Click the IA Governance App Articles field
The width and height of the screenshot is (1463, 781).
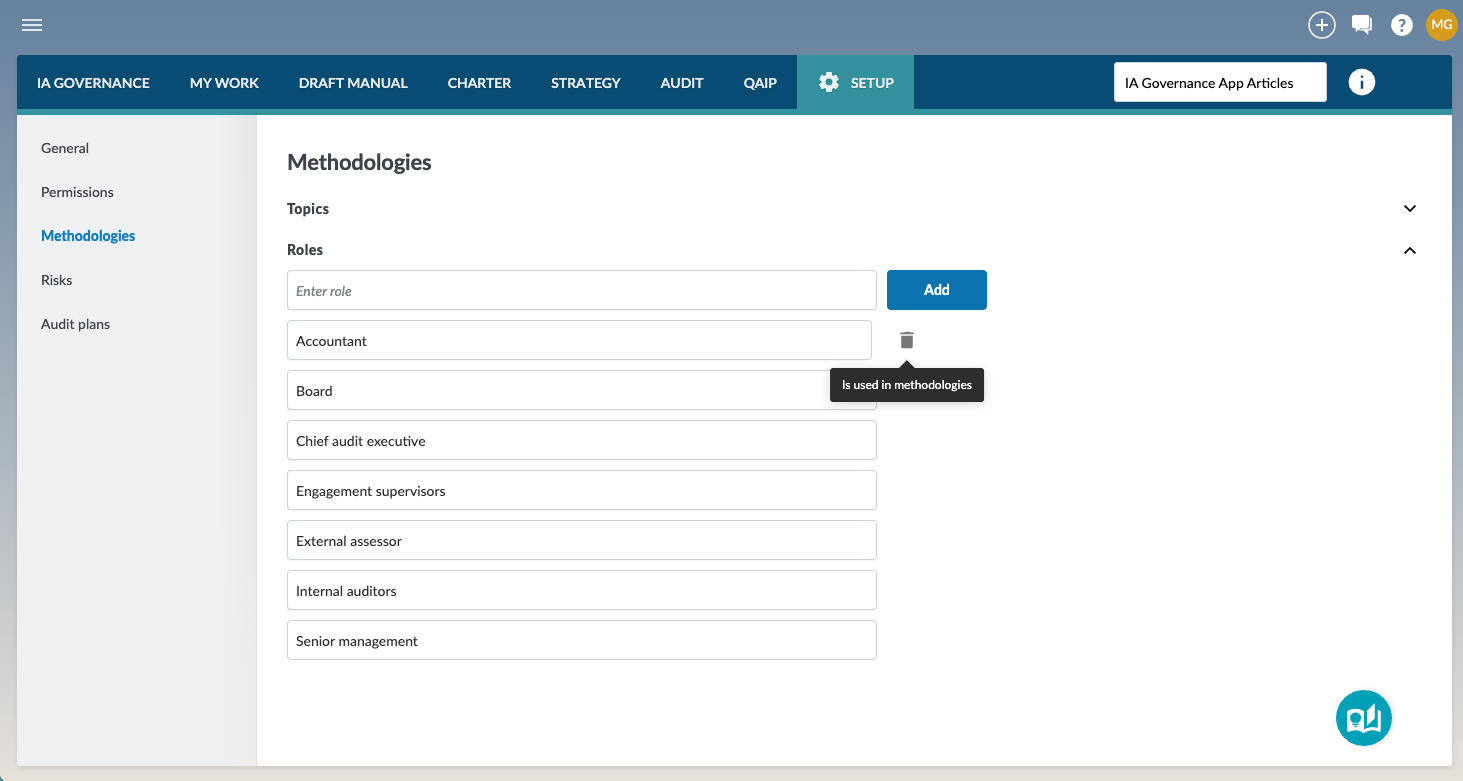[1220, 83]
